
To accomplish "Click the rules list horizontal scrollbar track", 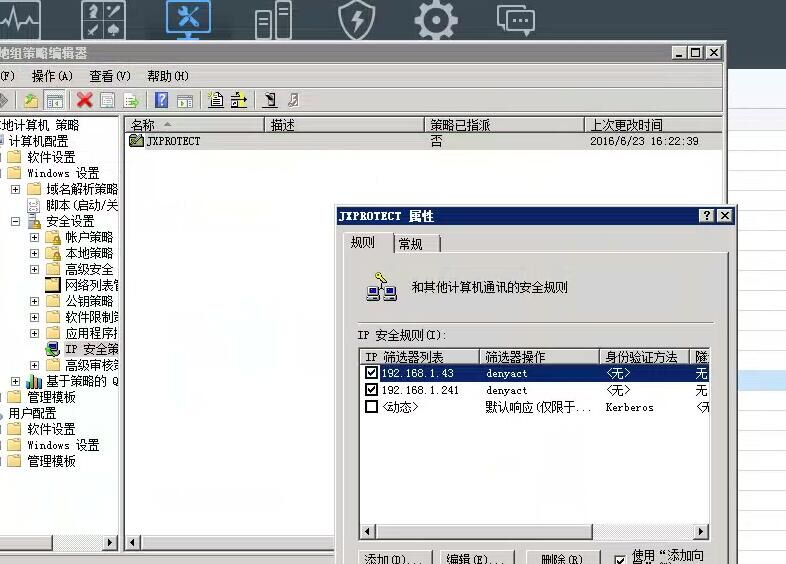I will point(640,532).
